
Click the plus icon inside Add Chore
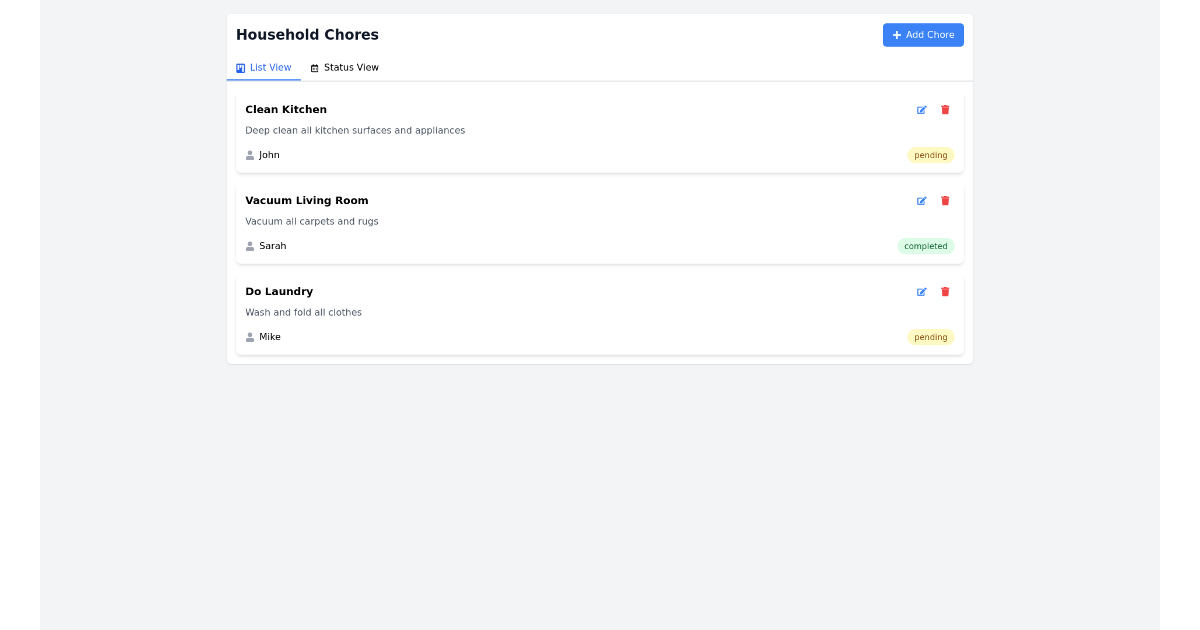point(897,35)
